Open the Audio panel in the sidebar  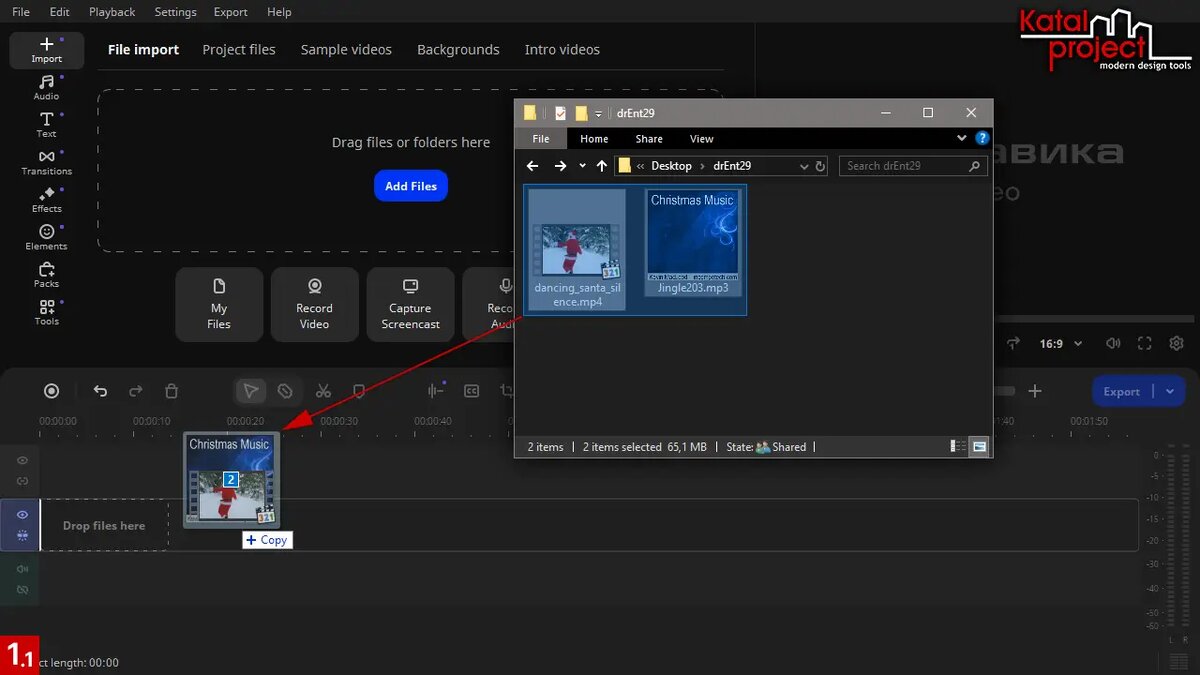tap(46, 88)
